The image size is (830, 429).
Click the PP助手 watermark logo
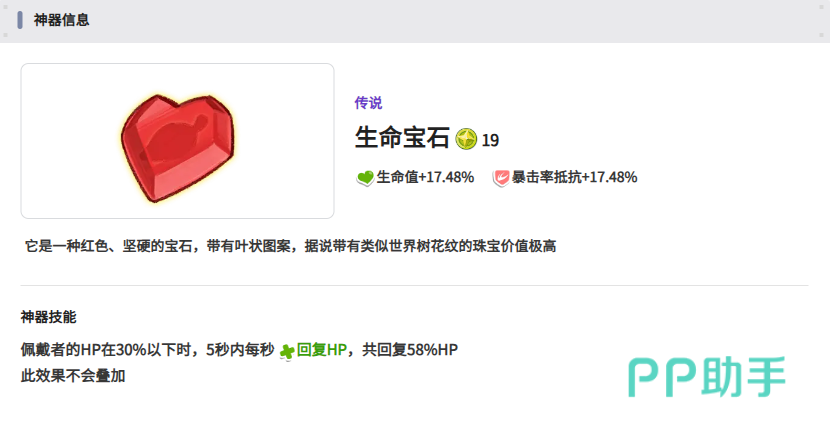[x=707, y=377]
